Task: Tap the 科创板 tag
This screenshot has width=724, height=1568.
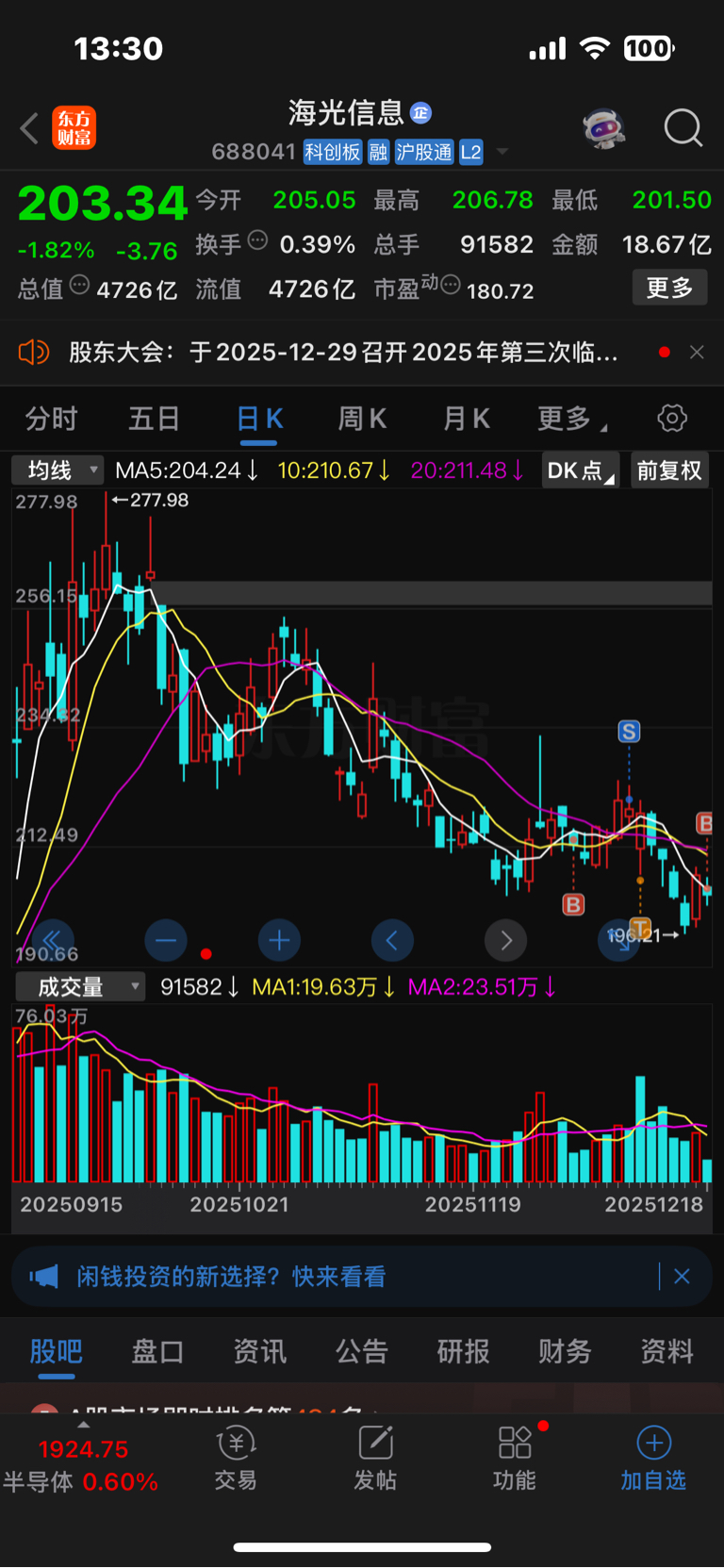Action: pyautogui.click(x=333, y=152)
